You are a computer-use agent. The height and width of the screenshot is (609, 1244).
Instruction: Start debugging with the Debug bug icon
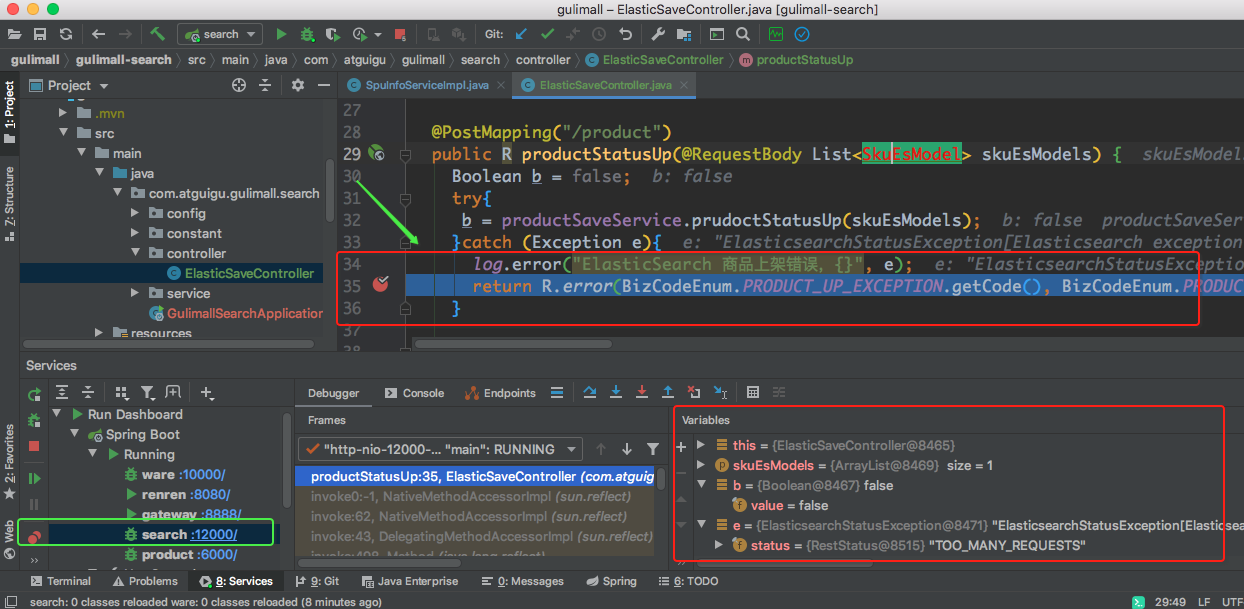coord(308,34)
